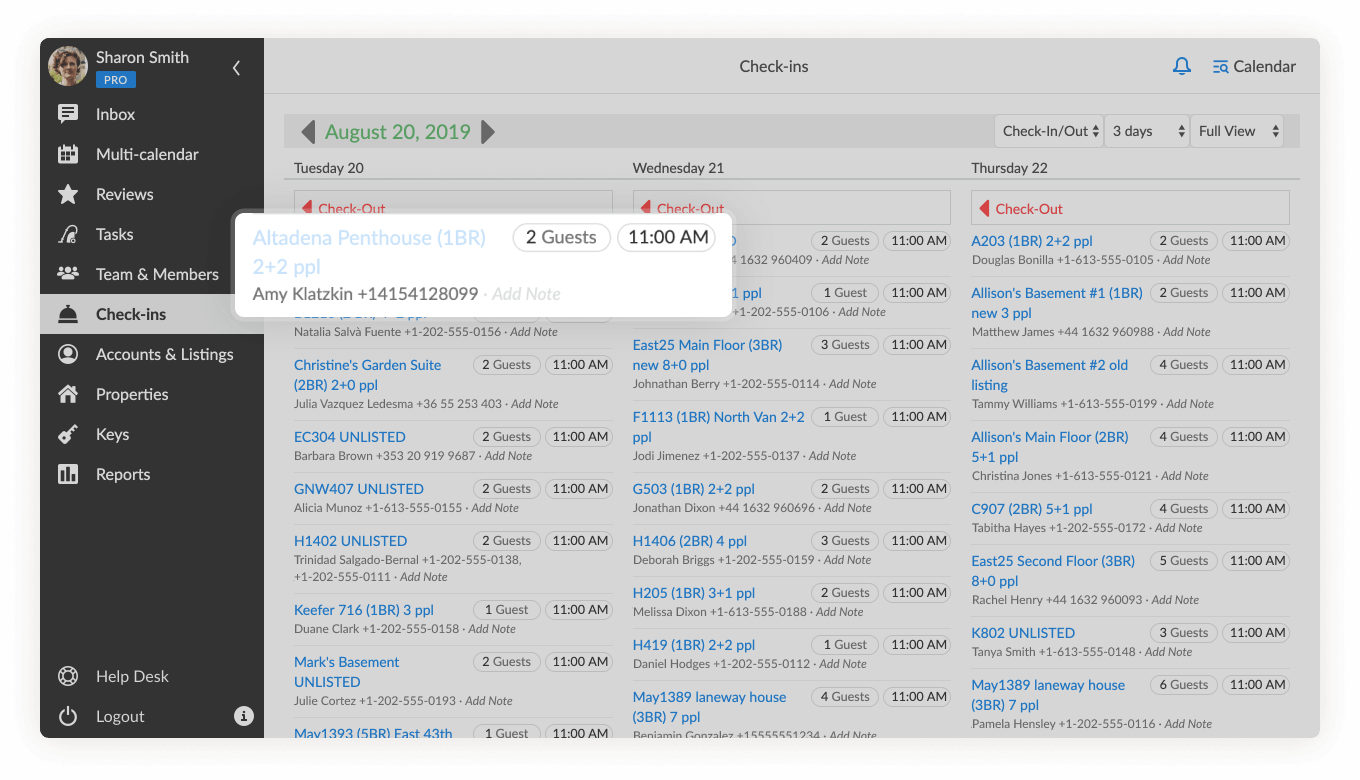Open notifications with the bell icon
The width and height of the screenshot is (1360, 780).
click(1182, 66)
